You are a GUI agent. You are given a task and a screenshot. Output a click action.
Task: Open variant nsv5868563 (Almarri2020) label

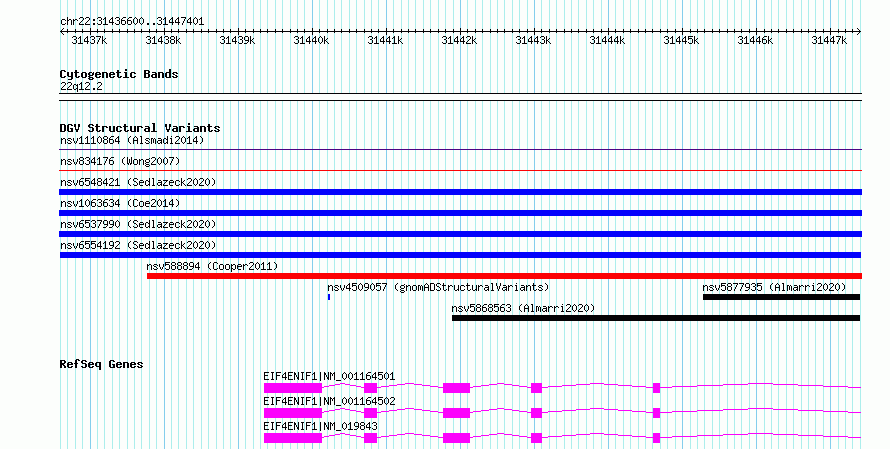[x=523, y=308]
